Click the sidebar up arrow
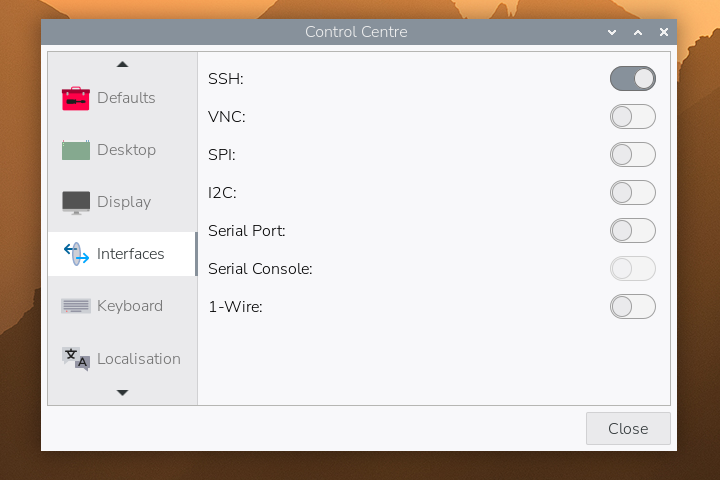The height and width of the screenshot is (480, 720). 122,64
